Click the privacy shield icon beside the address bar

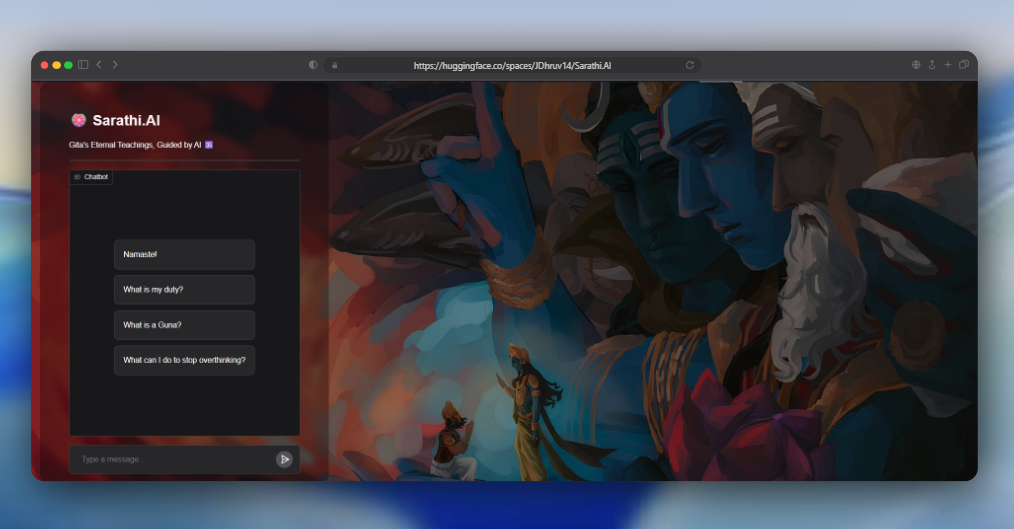point(313,65)
